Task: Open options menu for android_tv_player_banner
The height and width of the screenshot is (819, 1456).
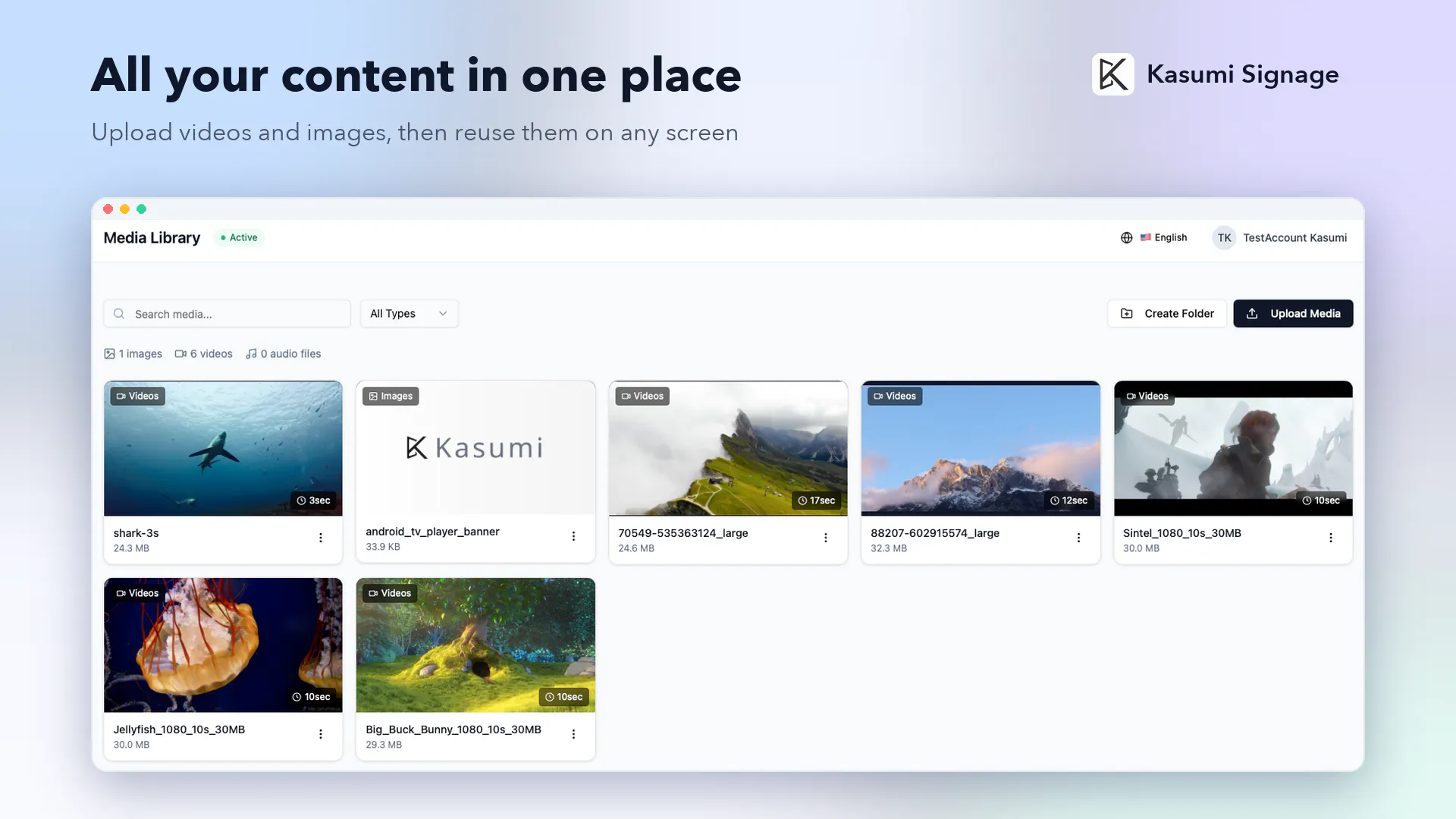Action: pos(573,536)
